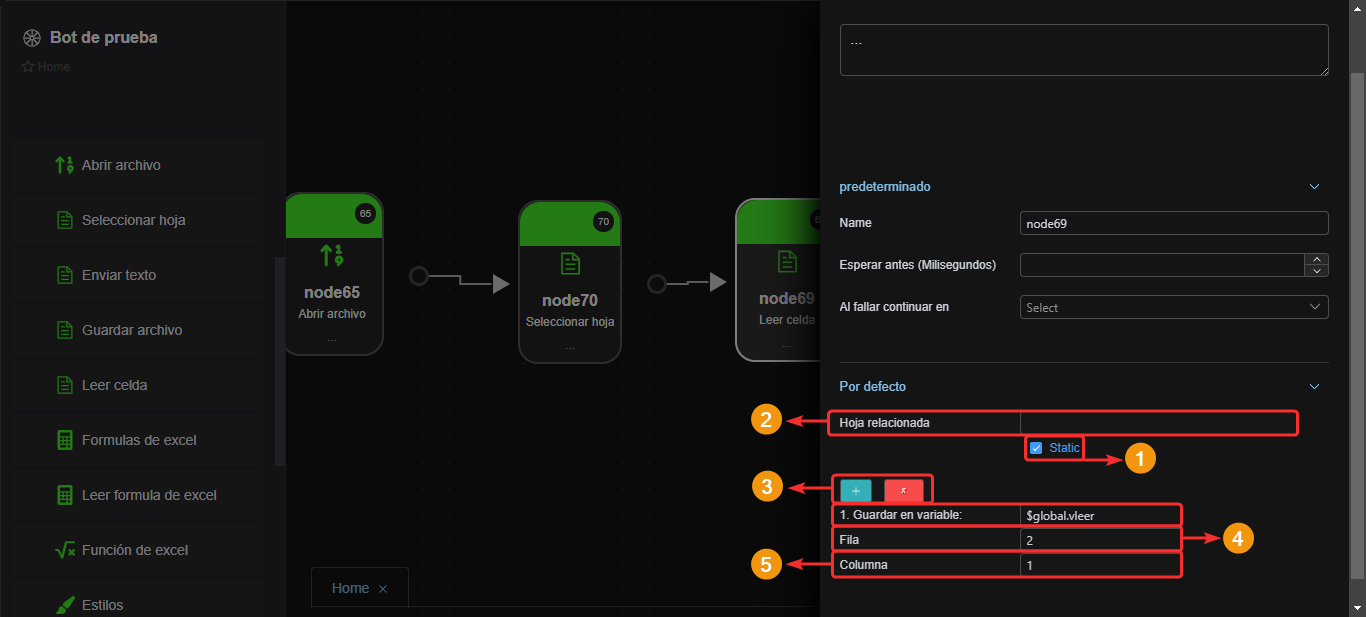
Task: Select the node70 title on the canvas
Action: [x=570, y=301]
